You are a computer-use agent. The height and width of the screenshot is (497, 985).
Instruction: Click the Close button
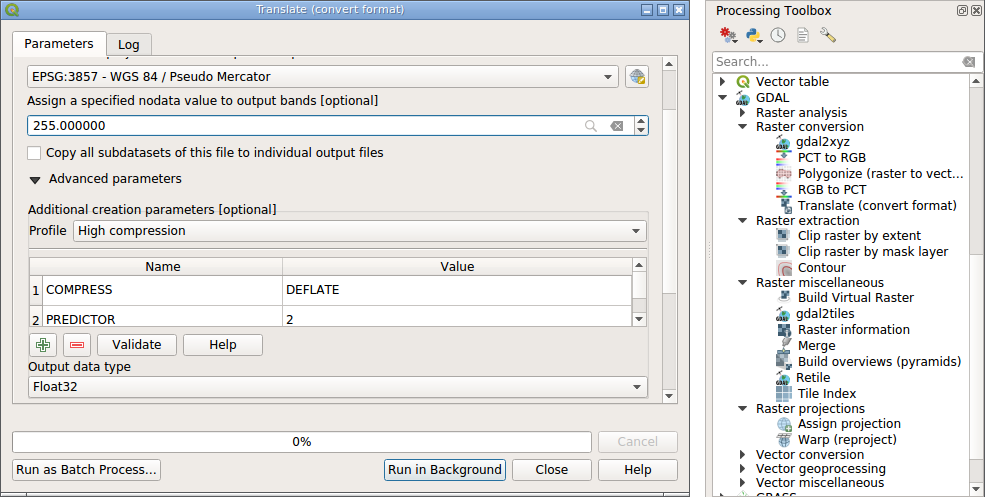[552, 469]
